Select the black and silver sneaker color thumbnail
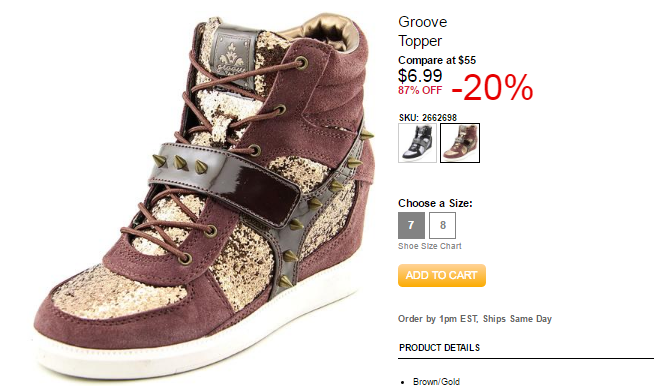This screenshot has height=387, width=654. point(417,143)
